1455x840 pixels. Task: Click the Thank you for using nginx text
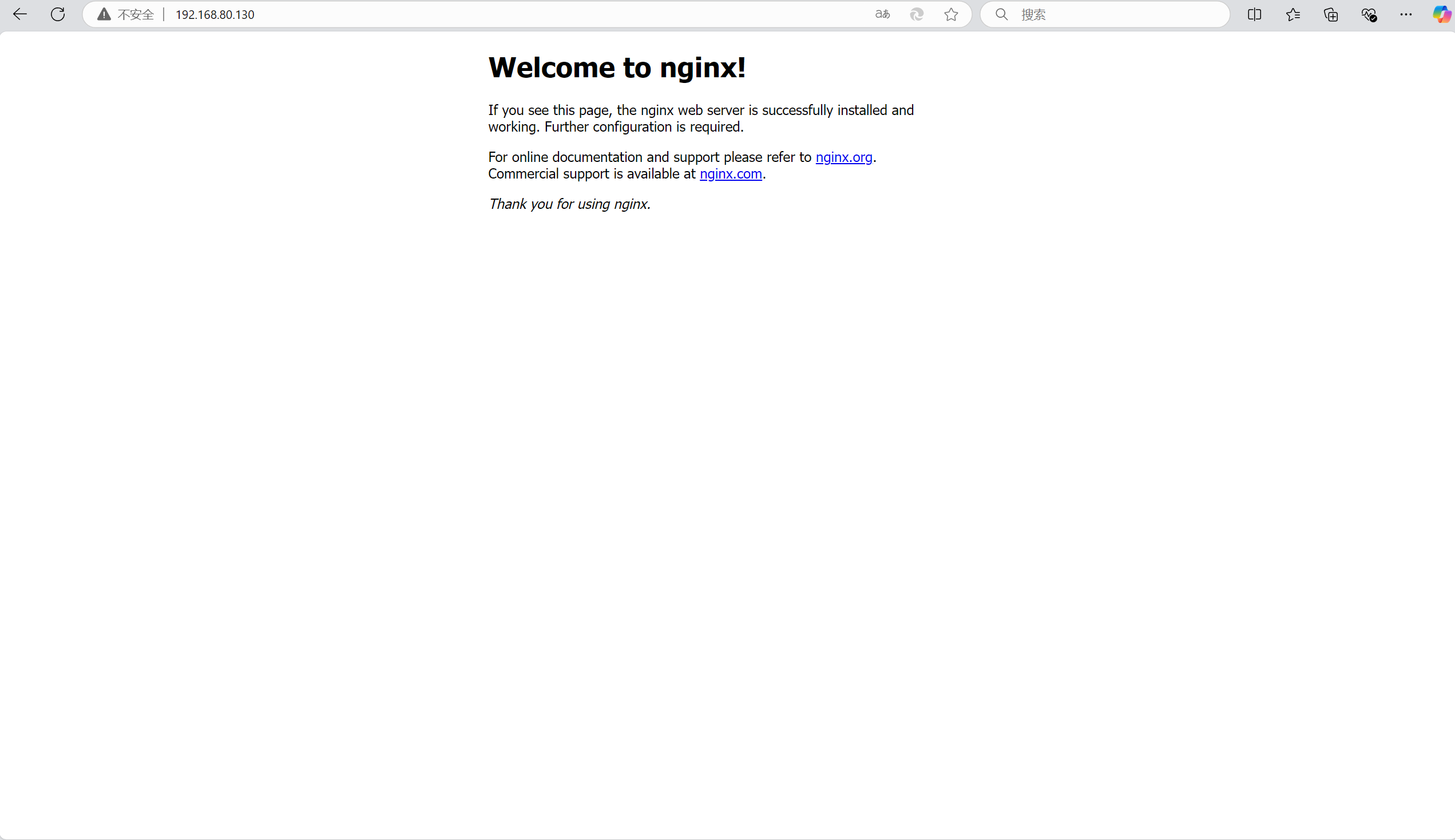pyautogui.click(x=569, y=204)
